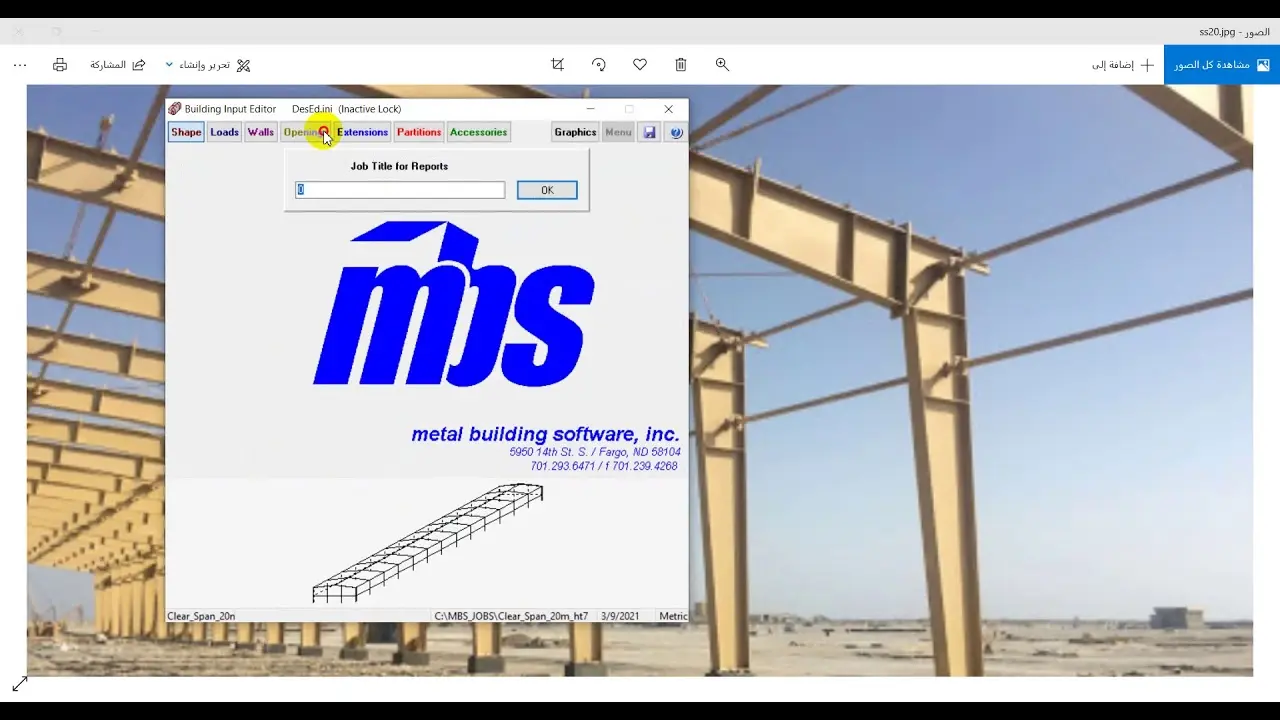The image size is (1280, 720).
Task: Click the Photos crop tool icon
Action: pyautogui.click(x=558, y=64)
